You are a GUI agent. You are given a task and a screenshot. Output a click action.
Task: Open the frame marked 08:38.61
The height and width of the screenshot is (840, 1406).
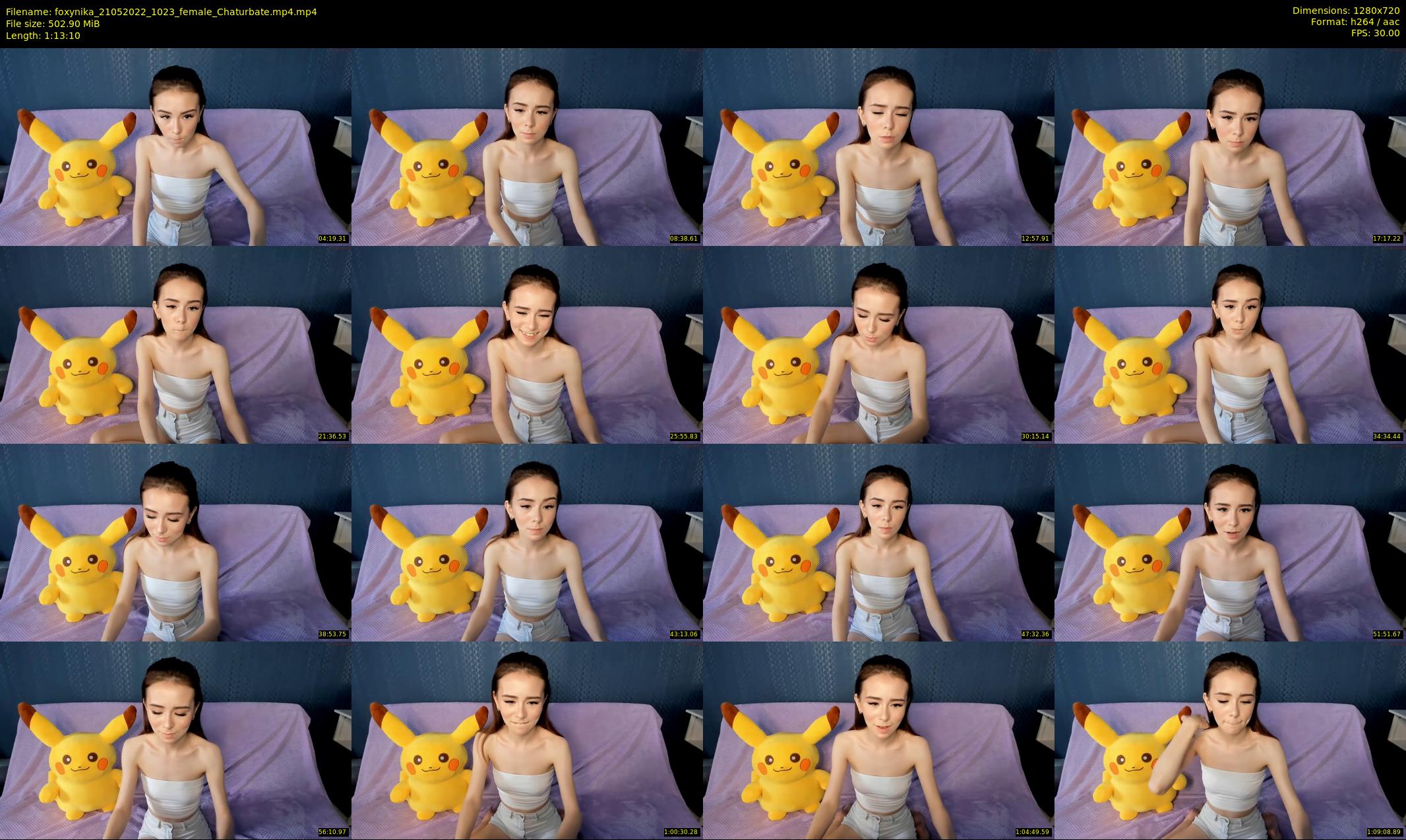(527, 146)
